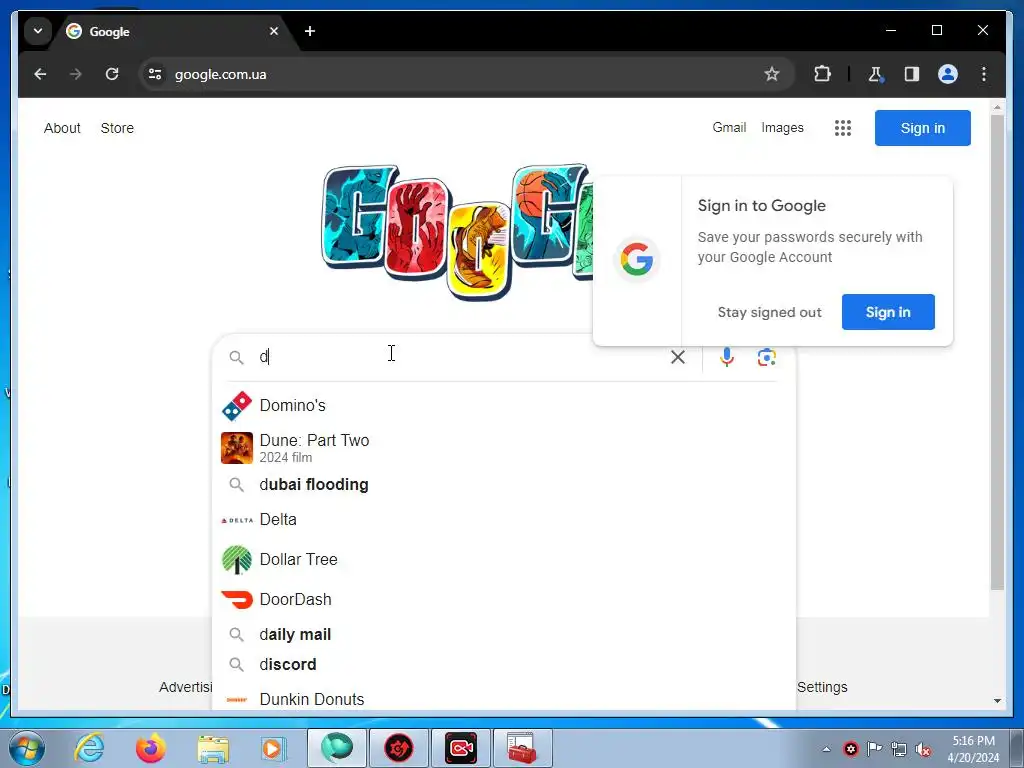Launch Firefox from the taskbar
Viewport: 1024px width, 768px height.
click(x=150, y=748)
